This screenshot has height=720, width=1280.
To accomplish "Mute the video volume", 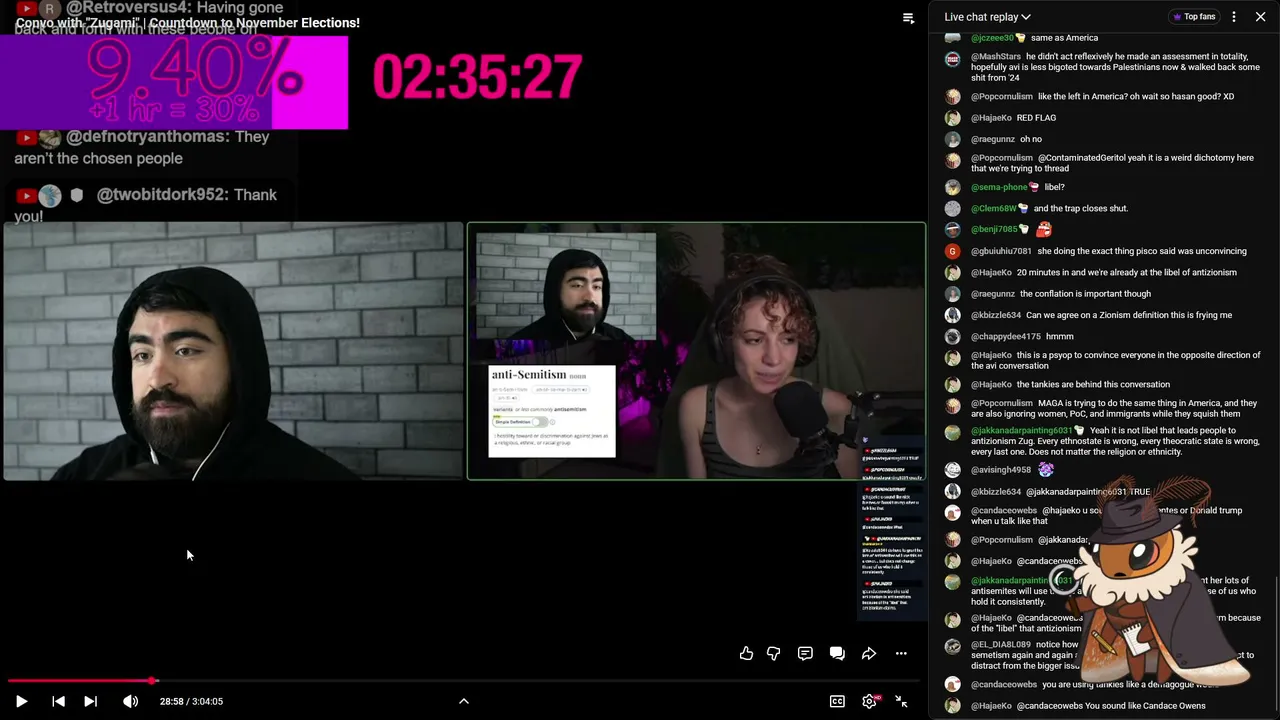I will 130,701.
